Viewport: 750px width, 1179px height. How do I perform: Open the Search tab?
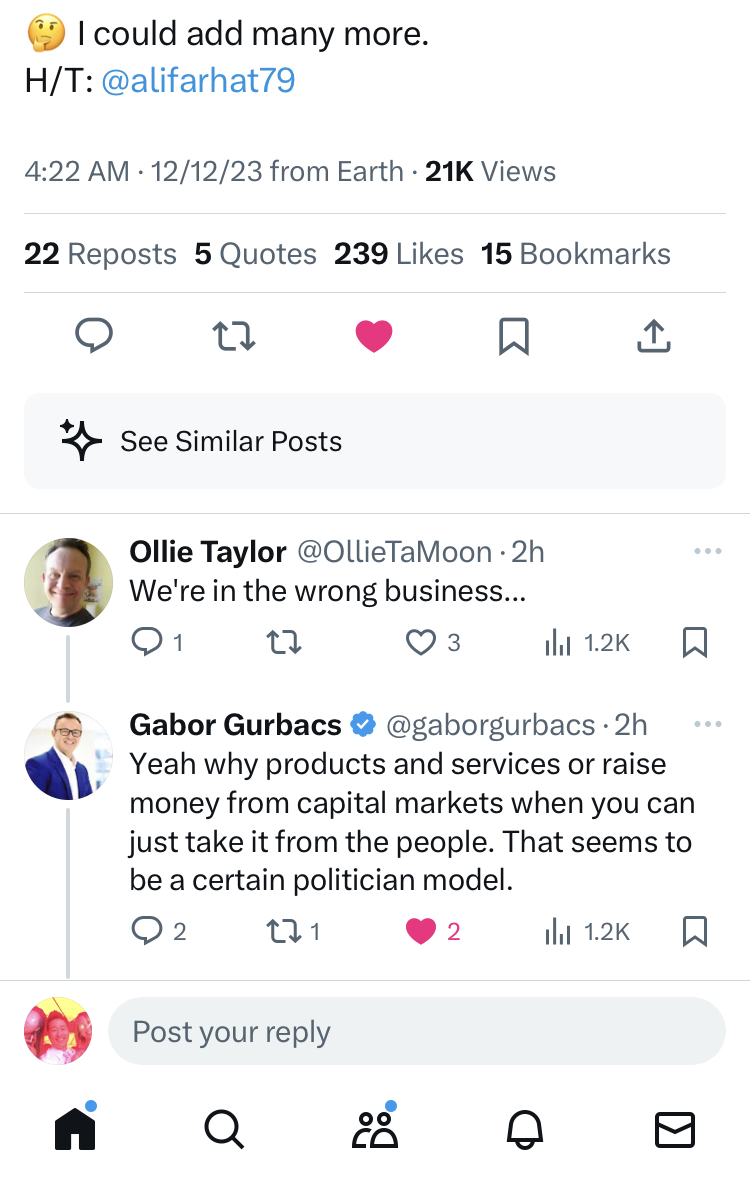[x=223, y=1129]
